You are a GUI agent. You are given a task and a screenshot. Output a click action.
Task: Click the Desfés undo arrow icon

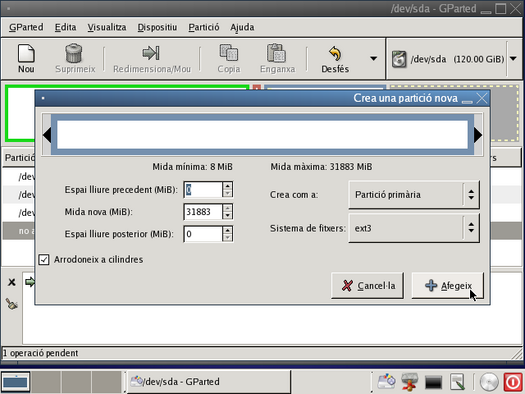point(335,53)
